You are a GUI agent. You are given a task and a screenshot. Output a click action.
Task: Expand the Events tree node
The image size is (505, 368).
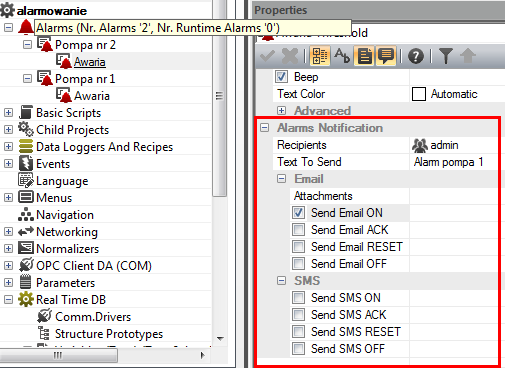pyautogui.click(x=8, y=163)
